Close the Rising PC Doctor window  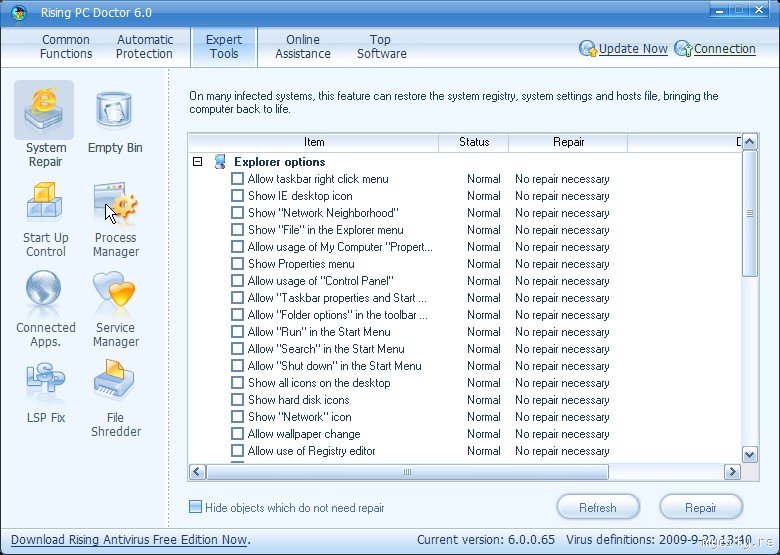point(759,9)
